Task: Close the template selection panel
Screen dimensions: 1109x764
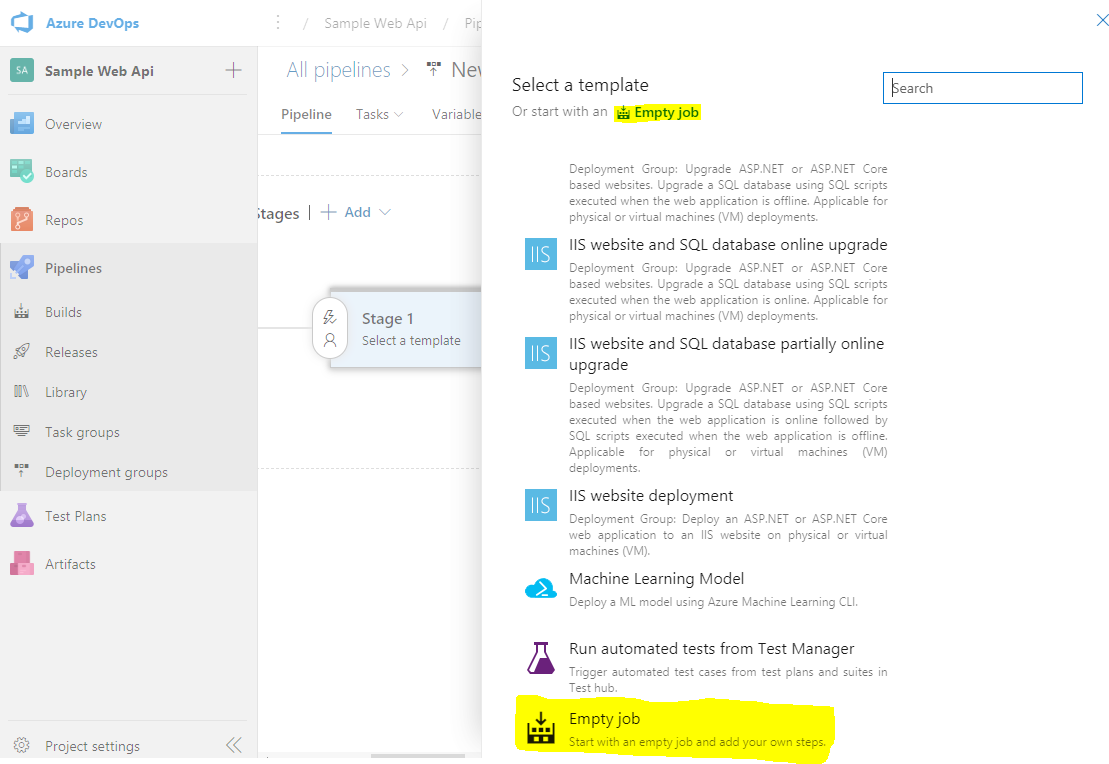Action: click(1102, 21)
